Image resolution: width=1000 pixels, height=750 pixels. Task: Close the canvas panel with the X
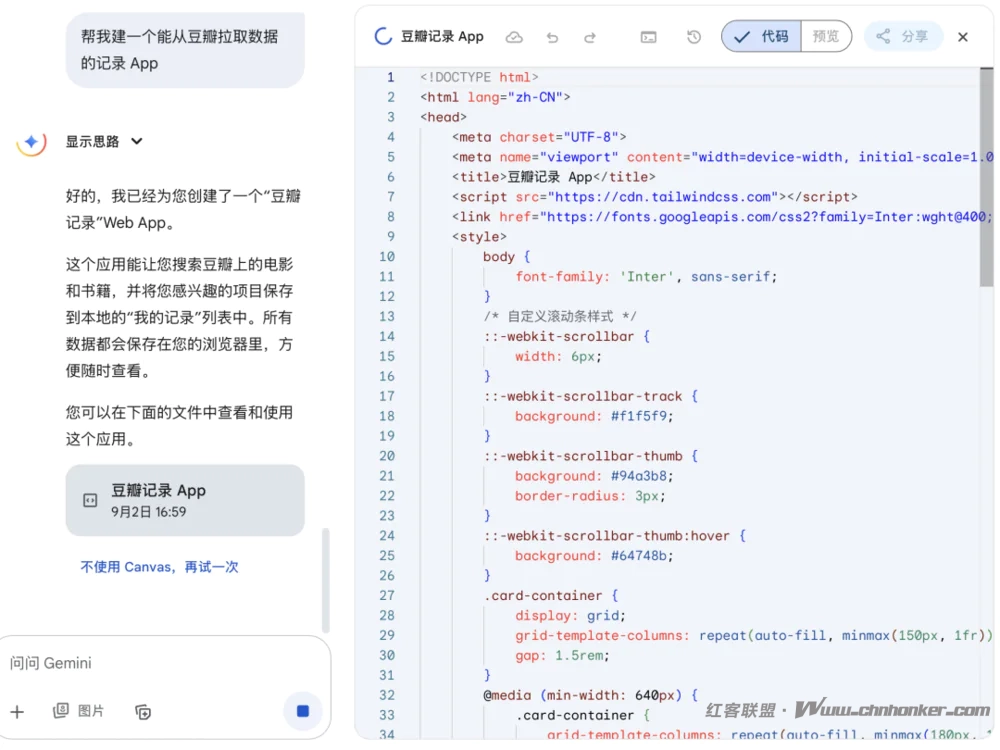(963, 37)
